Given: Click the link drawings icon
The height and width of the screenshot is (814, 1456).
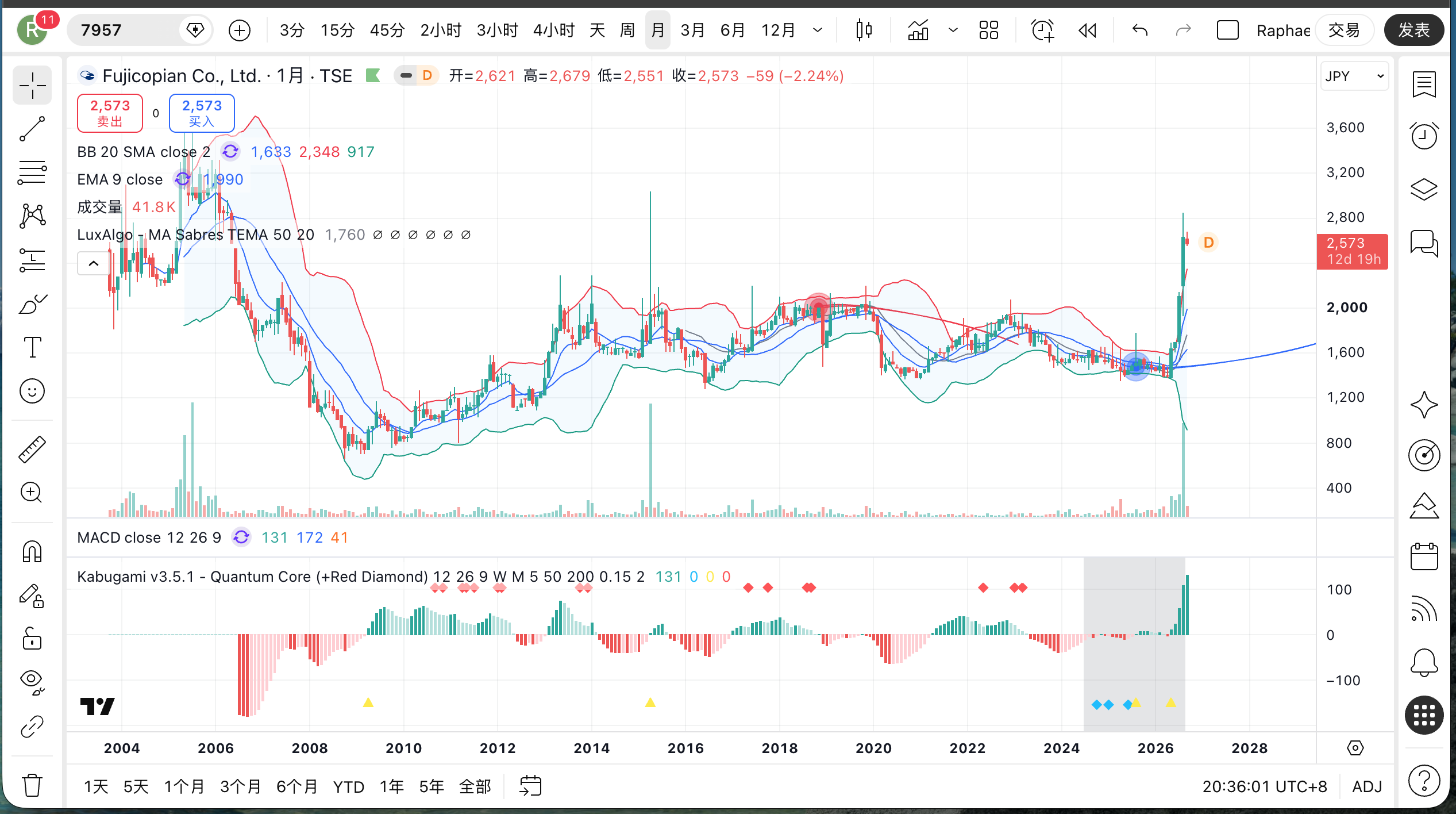Looking at the screenshot, I should [x=32, y=727].
